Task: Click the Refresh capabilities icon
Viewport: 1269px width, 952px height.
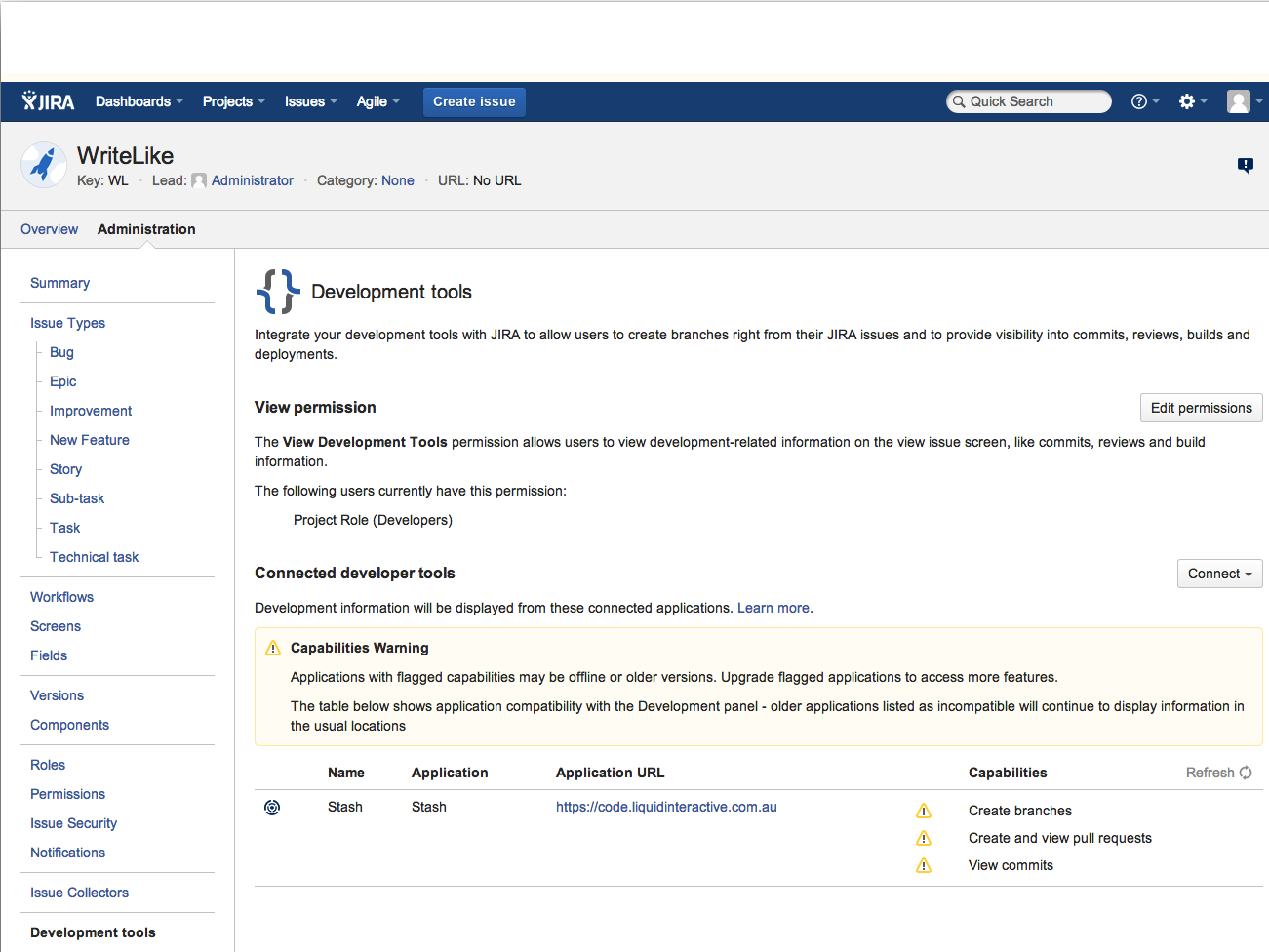Action: point(1246,773)
